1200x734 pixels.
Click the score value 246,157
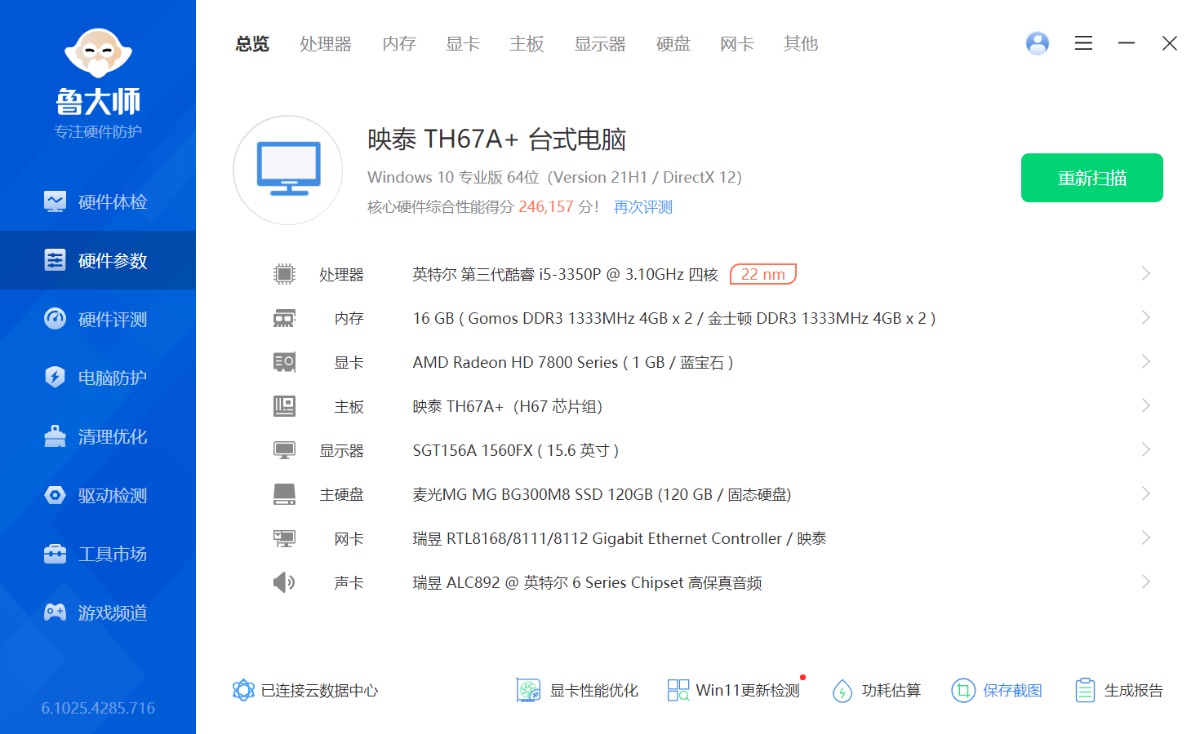click(546, 207)
